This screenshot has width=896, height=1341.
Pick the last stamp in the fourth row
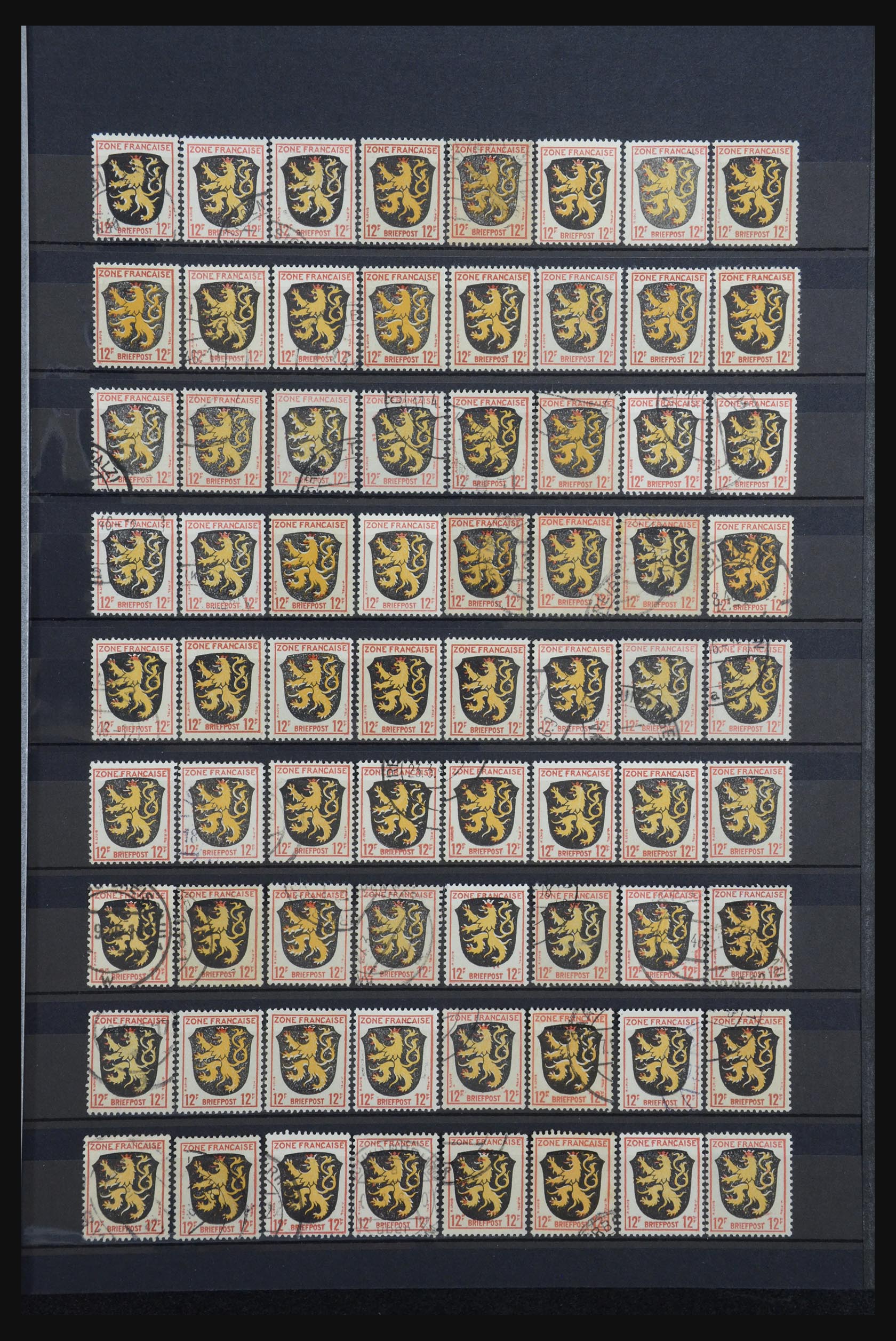point(749,566)
